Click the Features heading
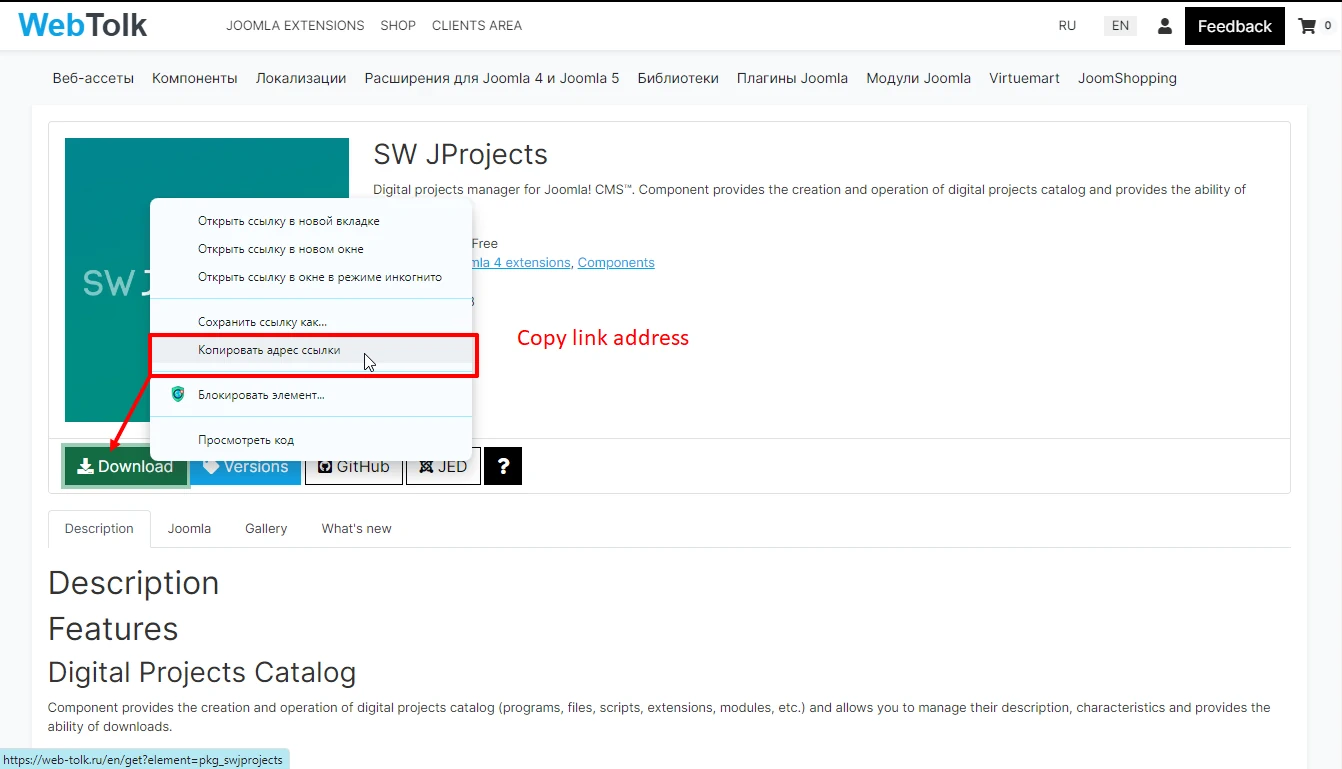This screenshot has width=1342, height=769. click(x=113, y=629)
